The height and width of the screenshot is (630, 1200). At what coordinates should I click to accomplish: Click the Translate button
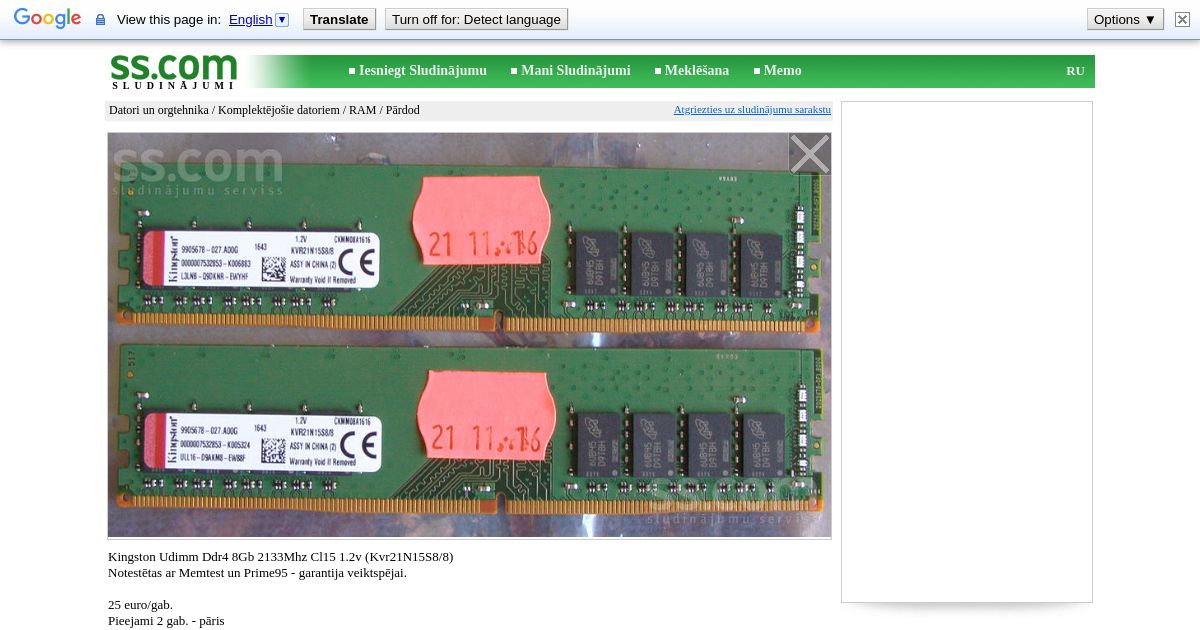(339, 19)
